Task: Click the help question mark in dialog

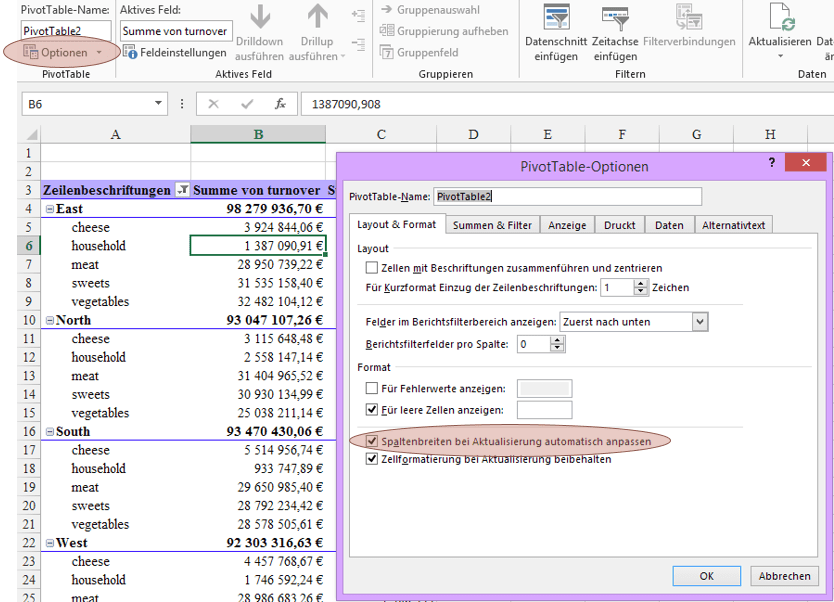Action: (x=771, y=162)
